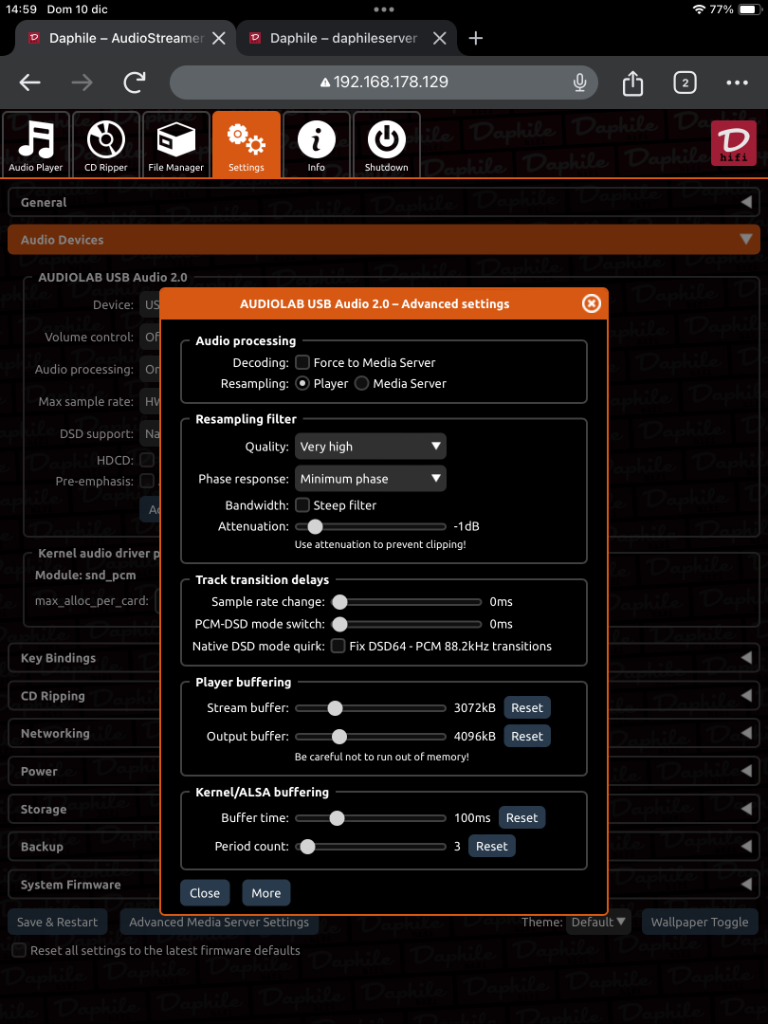Open the Theme Default dropdown
Viewport: 768px width, 1024px height.
pos(598,922)
